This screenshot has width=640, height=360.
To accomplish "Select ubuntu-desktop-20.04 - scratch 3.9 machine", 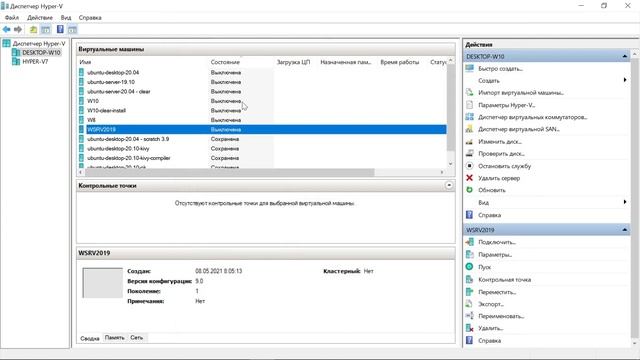I will click(262, 139).
